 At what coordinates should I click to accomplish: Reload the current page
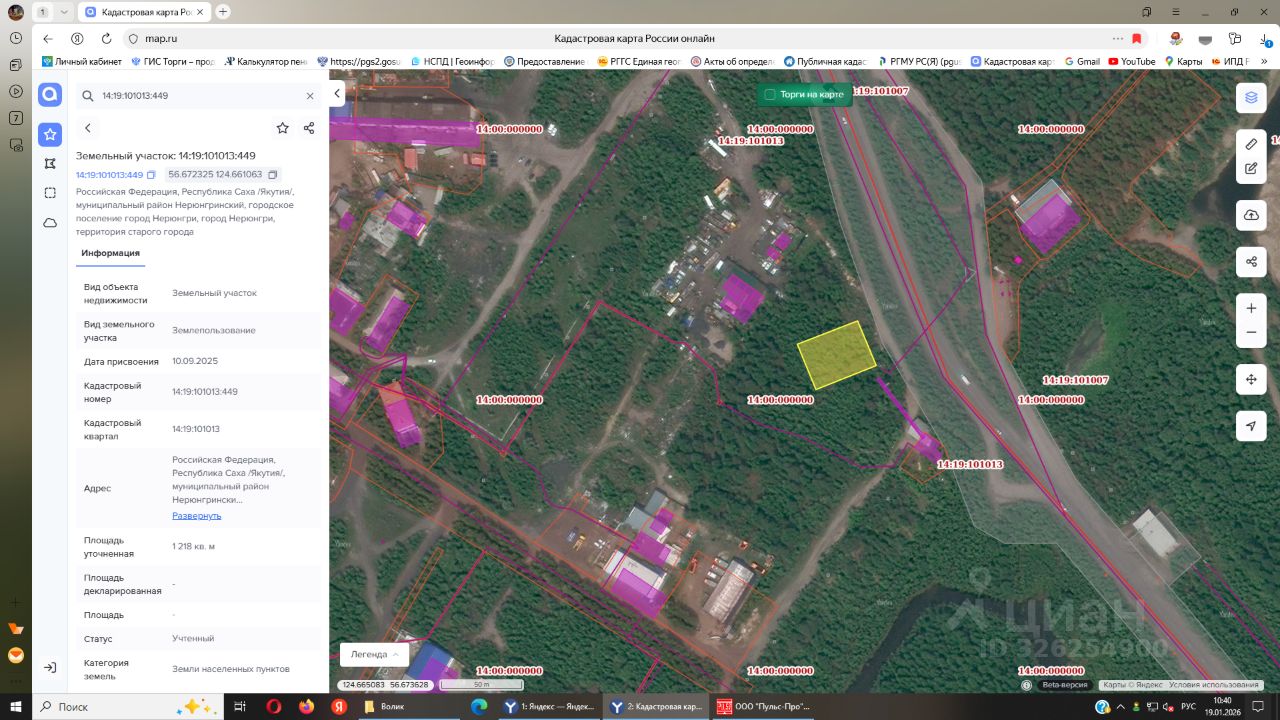pos(106,38)
